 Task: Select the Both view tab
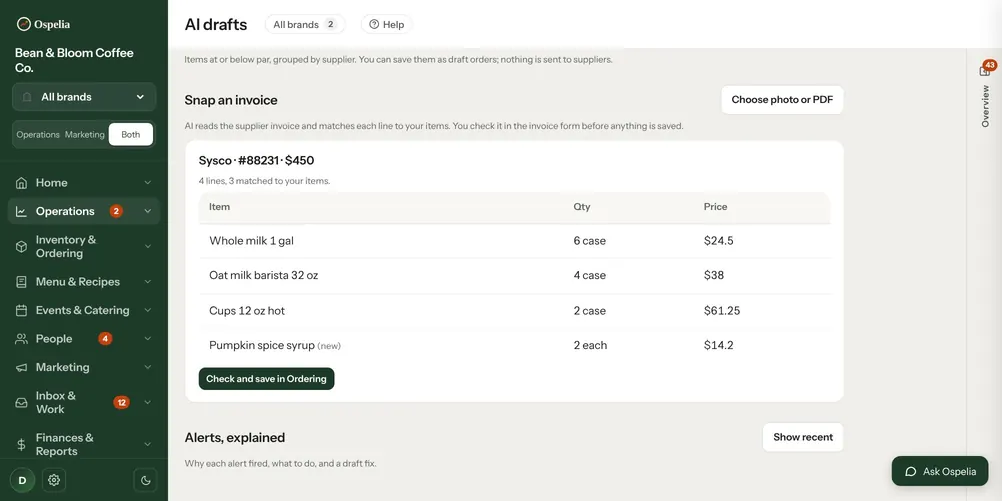pyautogui.click(x=130, y=135)
